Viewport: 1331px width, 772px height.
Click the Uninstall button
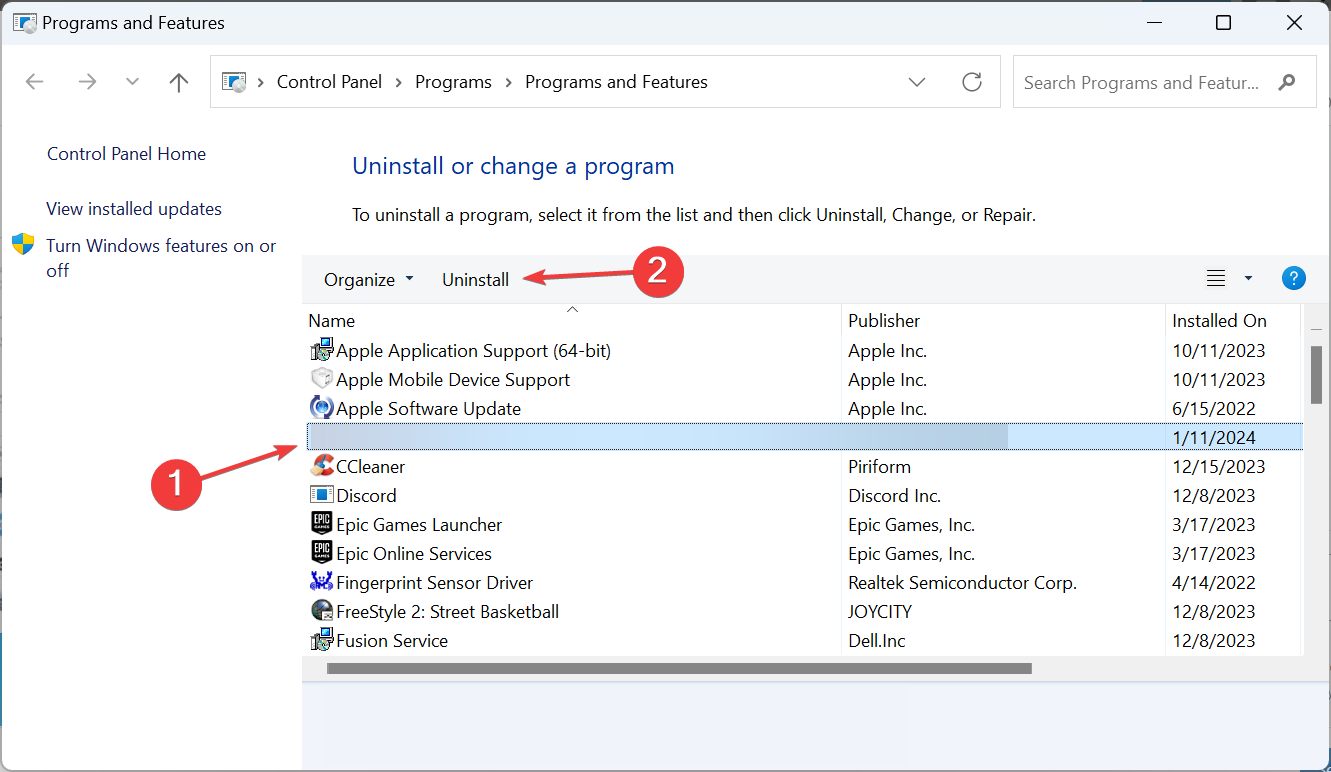(475, 279)
